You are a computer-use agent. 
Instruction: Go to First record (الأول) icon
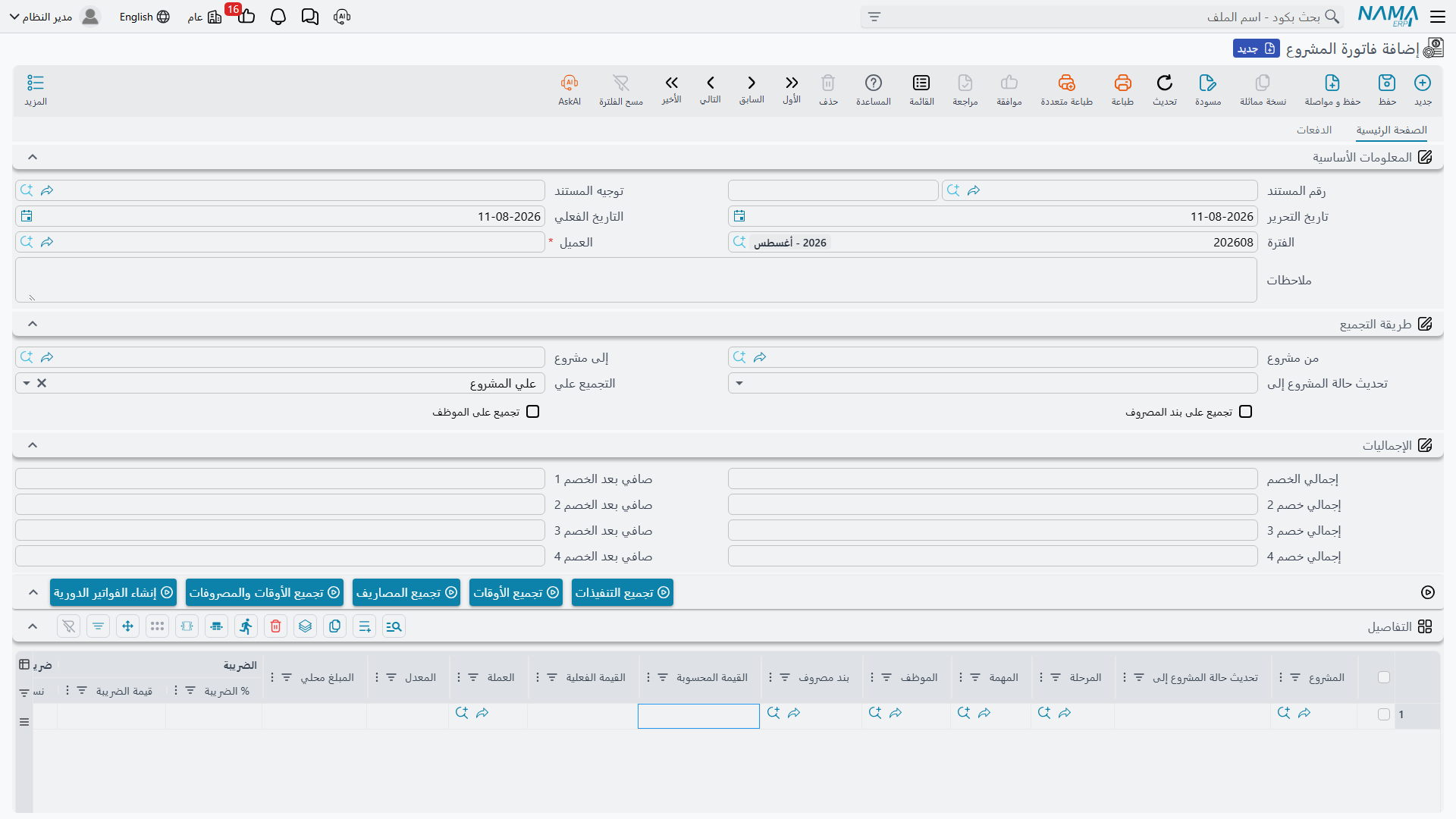coord(792,83)
